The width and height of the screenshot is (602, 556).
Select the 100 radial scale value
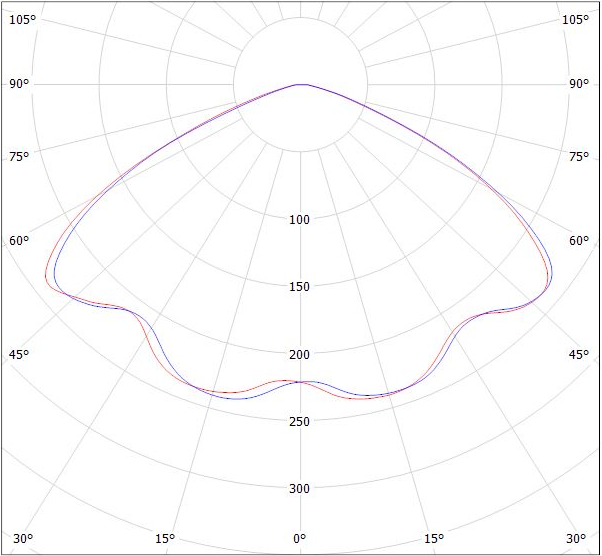coord(299,220)
